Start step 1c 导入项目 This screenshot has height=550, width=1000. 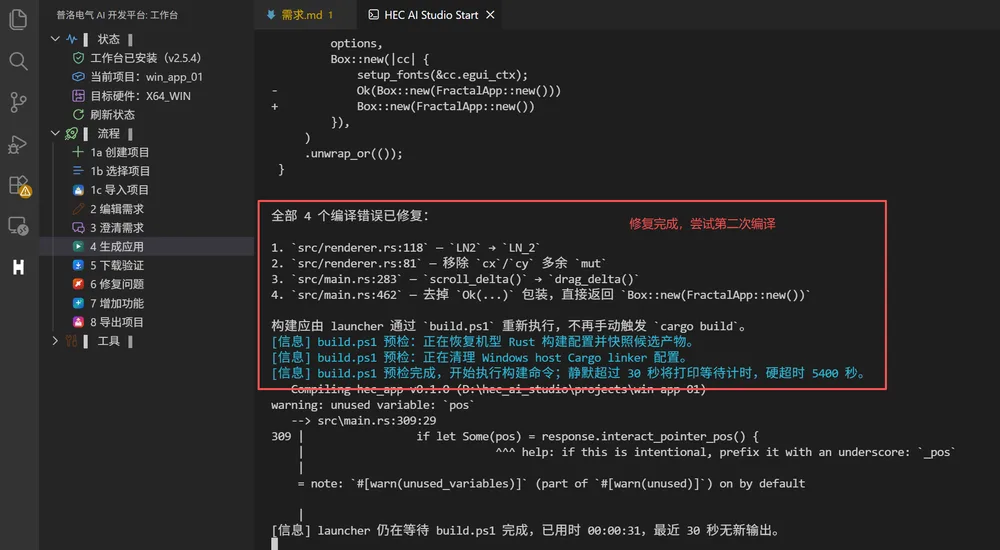coord(147,190)
